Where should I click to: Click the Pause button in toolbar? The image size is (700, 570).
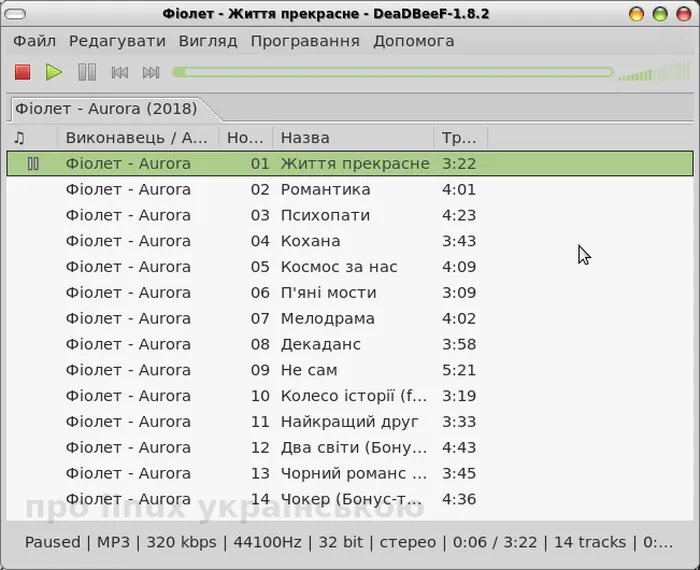pyautogui.click(x=87, y=72)
